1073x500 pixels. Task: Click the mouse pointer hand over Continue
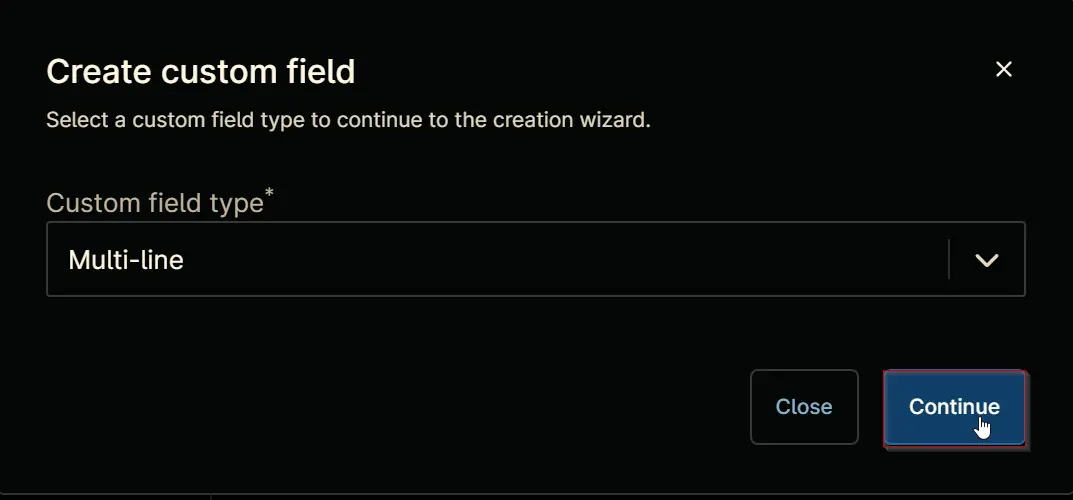click(x=983, y=427)
